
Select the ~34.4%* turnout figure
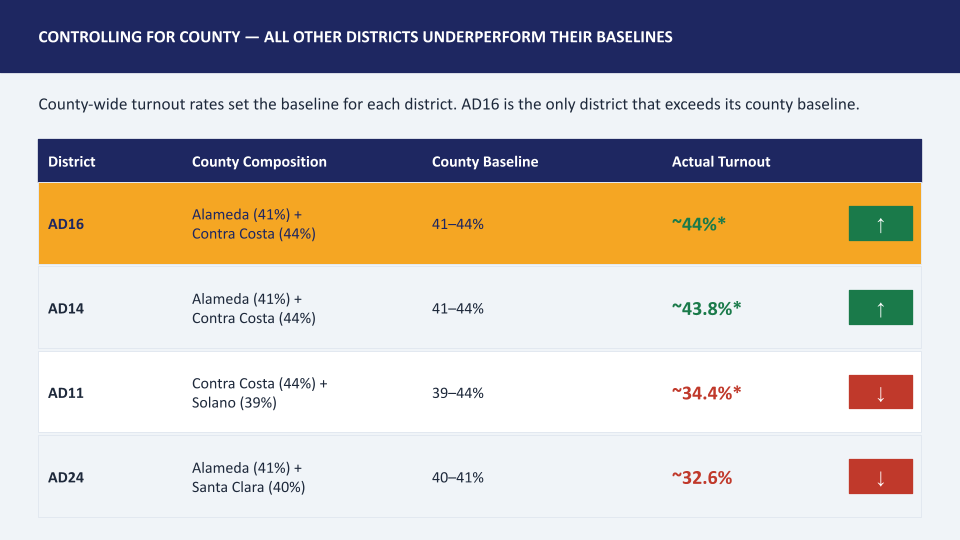pos(707,393)
